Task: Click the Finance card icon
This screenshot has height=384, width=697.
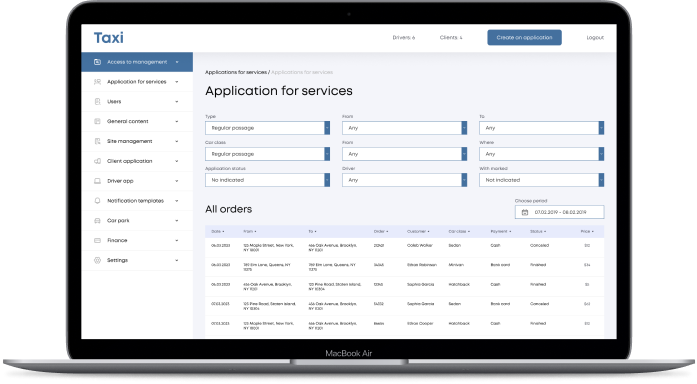Action: click(x=97, y=240)
